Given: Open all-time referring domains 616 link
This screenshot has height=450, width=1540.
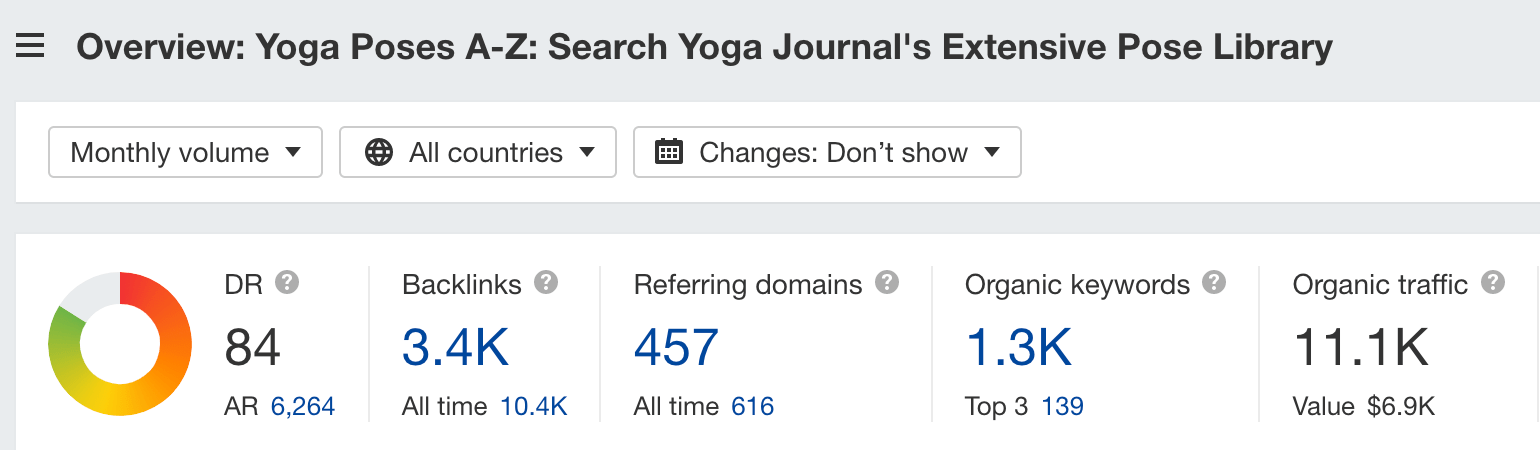Looking at the screenshot, I should 752,407.
